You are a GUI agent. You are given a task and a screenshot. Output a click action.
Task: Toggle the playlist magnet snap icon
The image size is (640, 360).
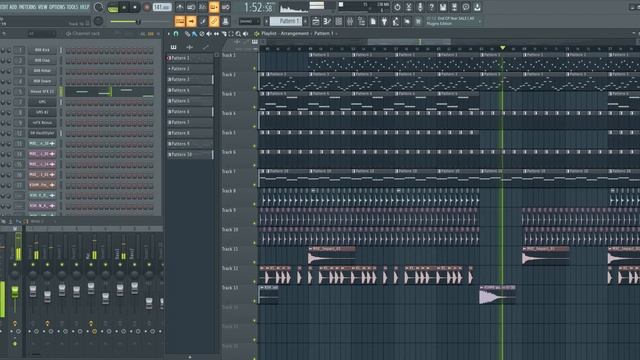(x=176, y=34)
